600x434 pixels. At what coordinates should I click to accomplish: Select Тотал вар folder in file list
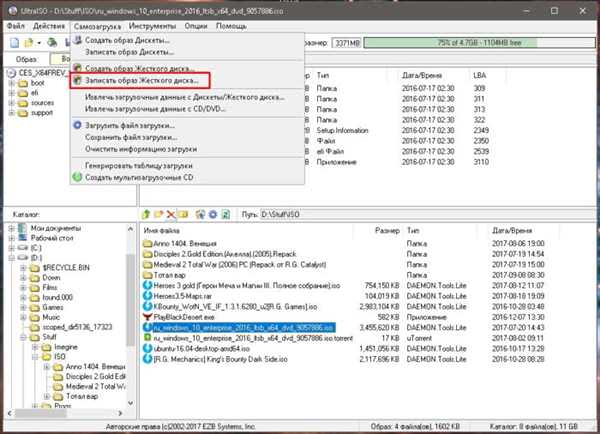(x=170, y=275)
